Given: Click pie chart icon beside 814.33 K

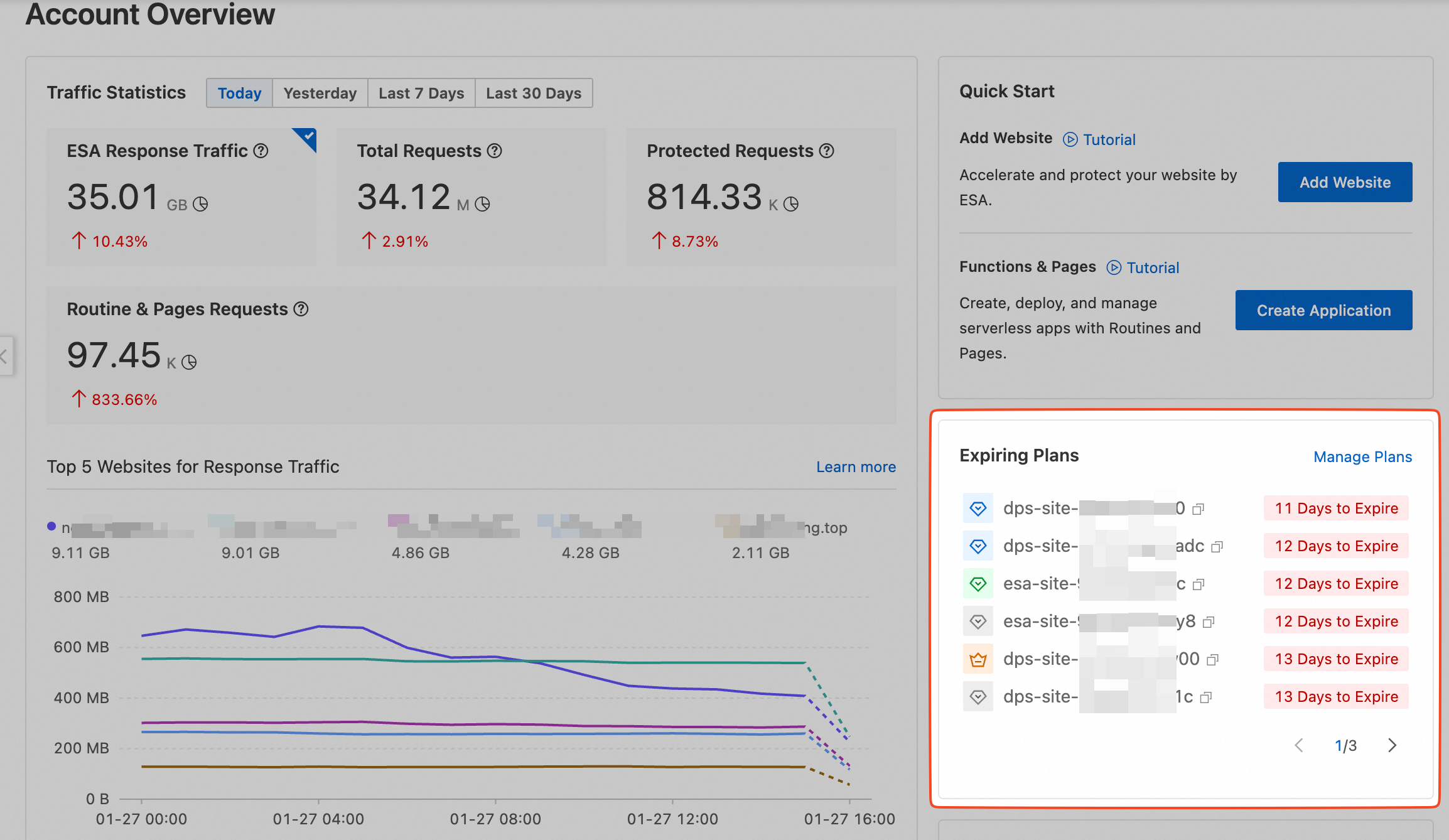Looking at the screenshot, I should (x=791, y=204).
